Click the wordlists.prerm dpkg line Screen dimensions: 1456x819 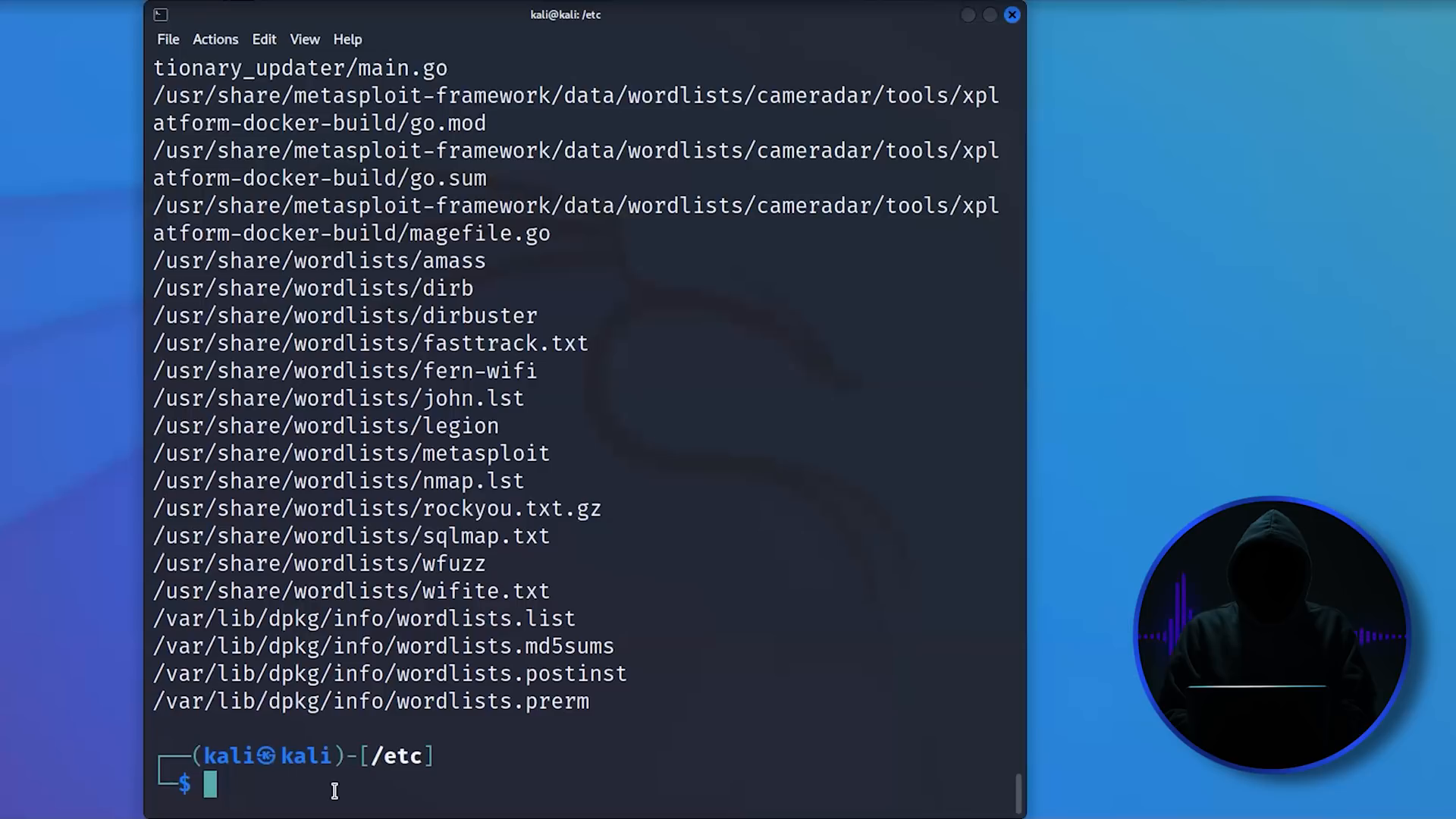coord(371,701)
